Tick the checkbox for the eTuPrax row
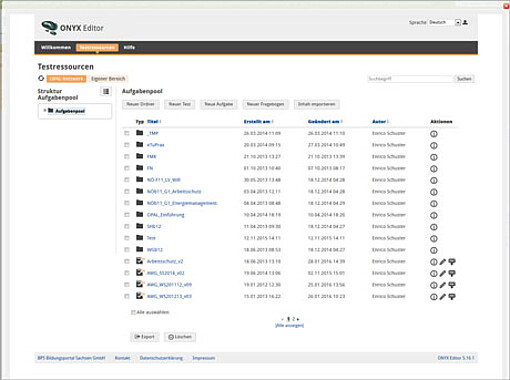The image size is (510, 380). click(x=127, y=145)
